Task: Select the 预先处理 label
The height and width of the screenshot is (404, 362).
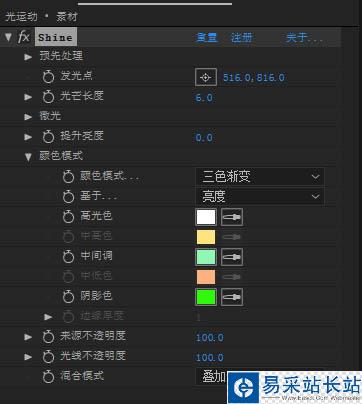Action: click(x=61, y=56)
